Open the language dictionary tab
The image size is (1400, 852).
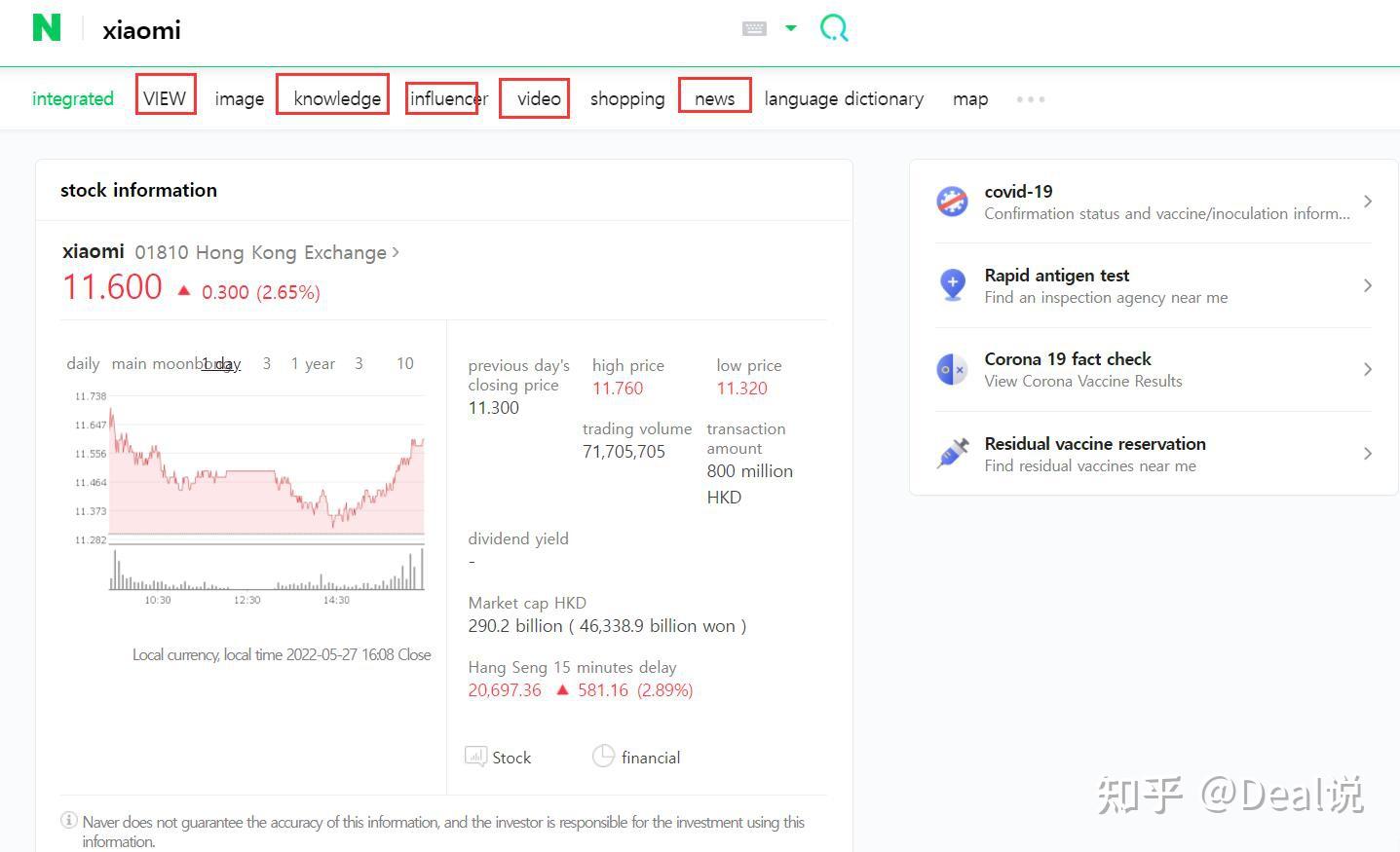844,98
